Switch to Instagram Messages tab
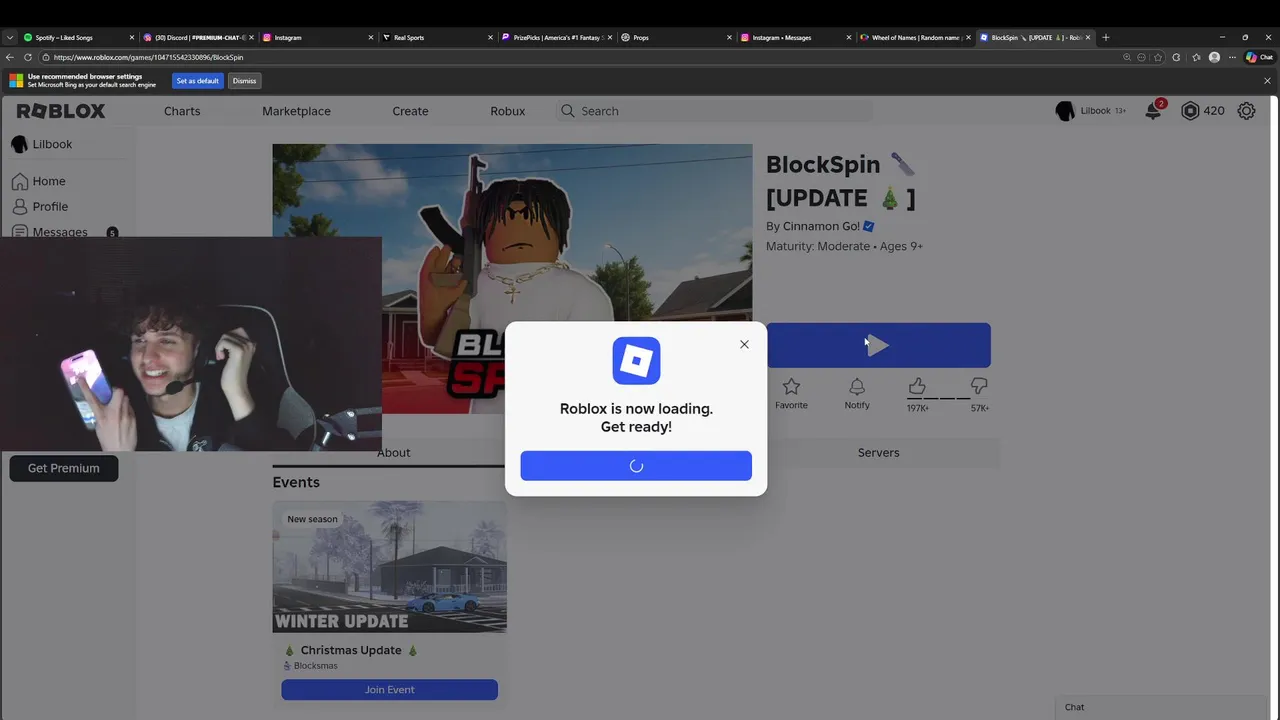Image resolution: width=1280 pixels, height=720 pixels. 795,37
